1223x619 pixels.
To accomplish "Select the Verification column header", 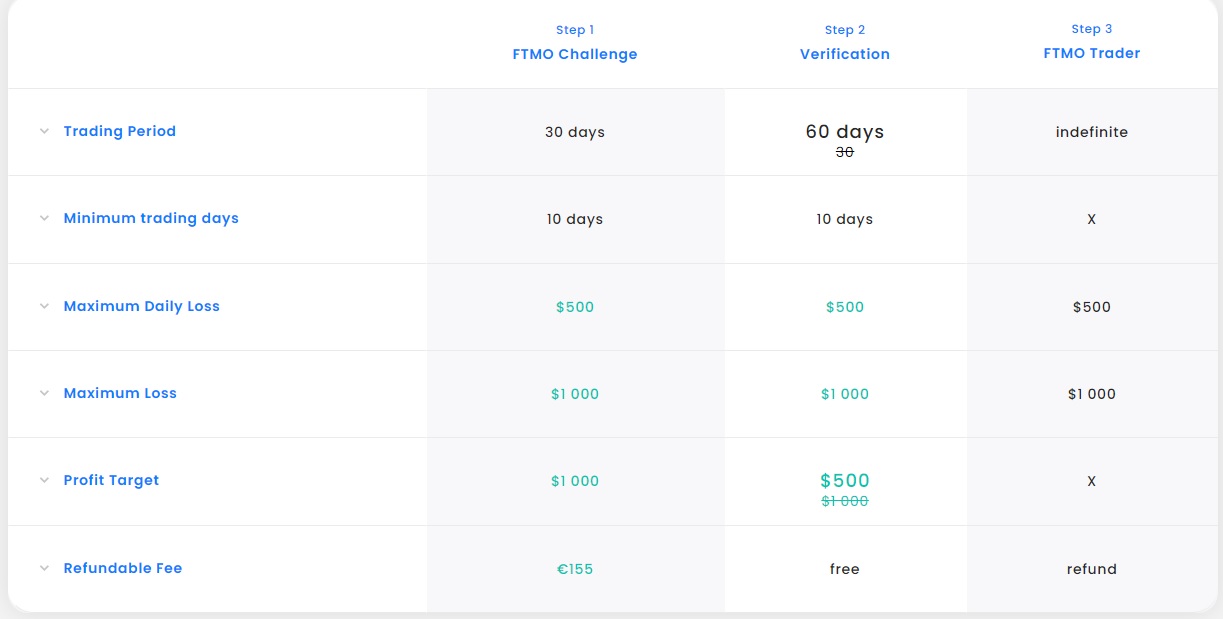I will (844, 54).
